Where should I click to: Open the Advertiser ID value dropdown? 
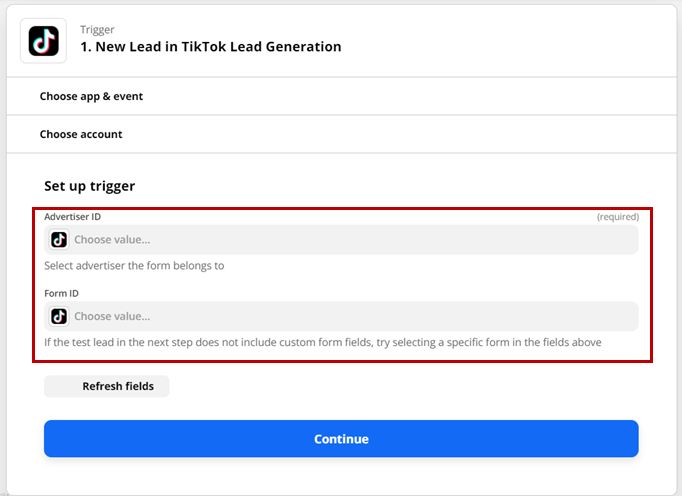point(341,240)
